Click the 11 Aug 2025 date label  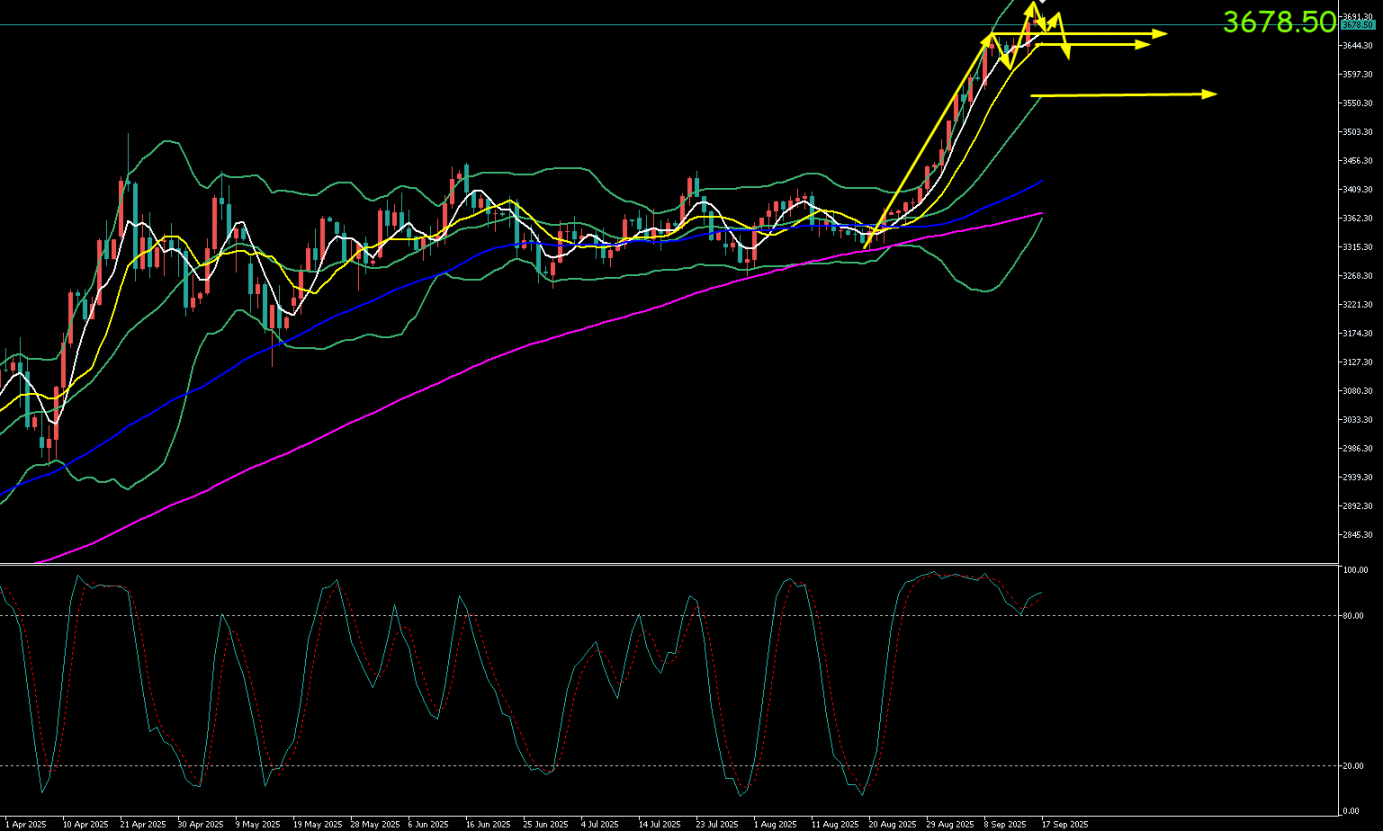[835, 825]
